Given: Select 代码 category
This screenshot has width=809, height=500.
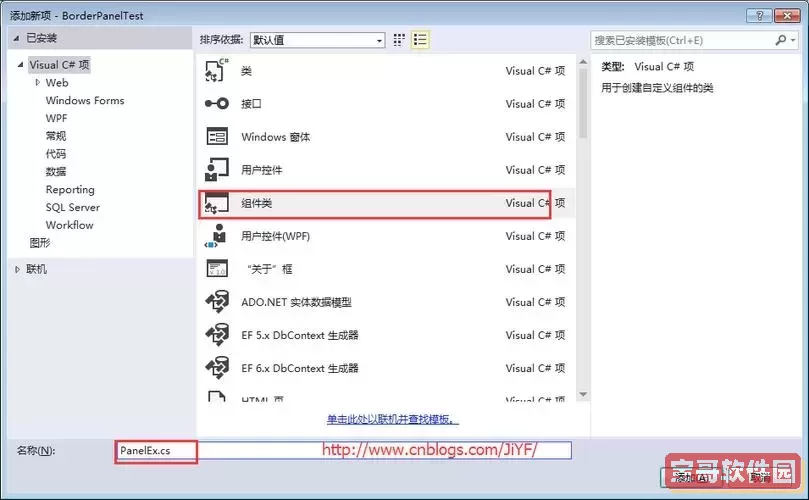Looking at the screenshot, I should [56, 154].
